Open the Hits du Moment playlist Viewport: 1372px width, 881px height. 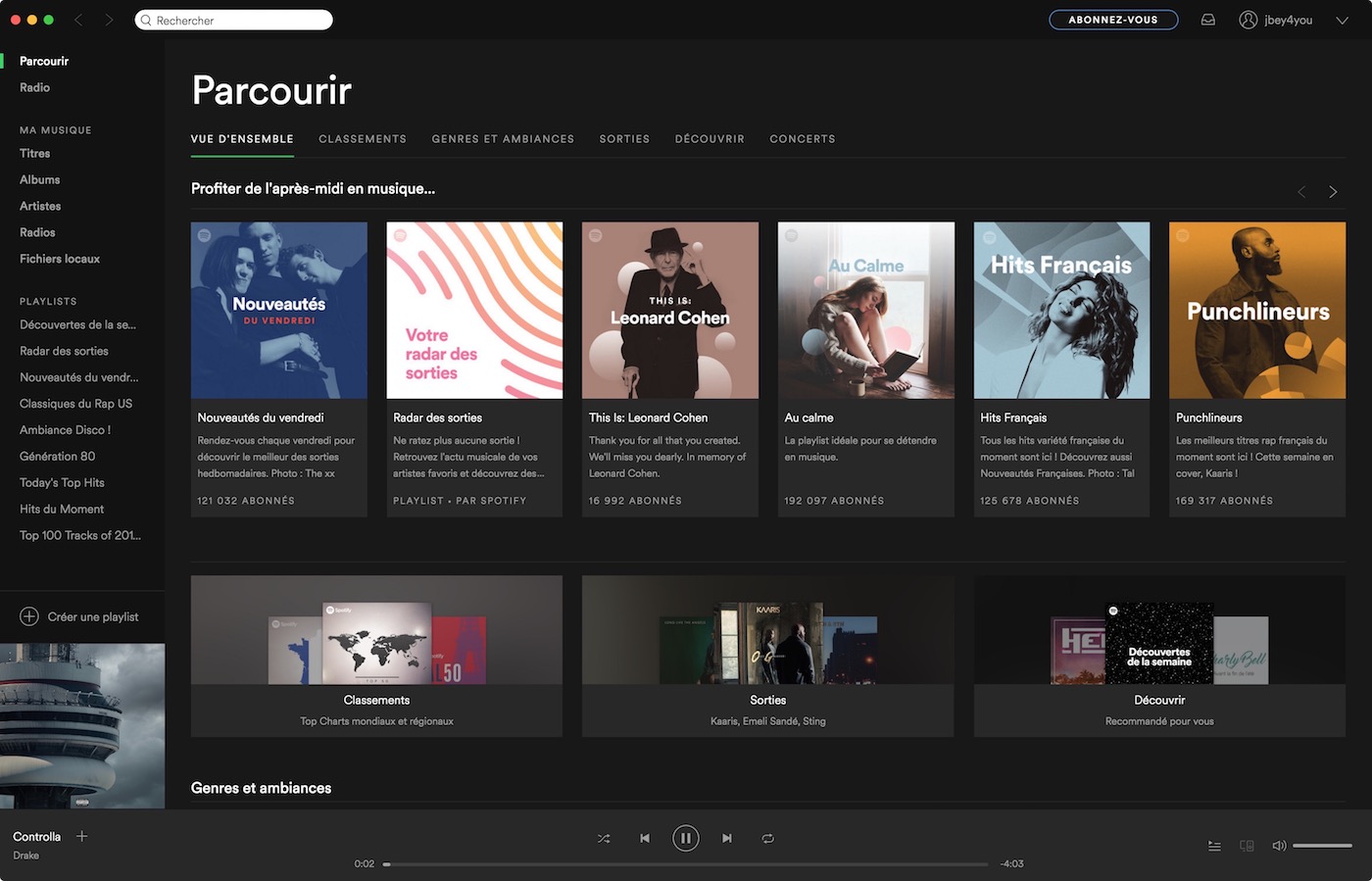click(62, 510)
